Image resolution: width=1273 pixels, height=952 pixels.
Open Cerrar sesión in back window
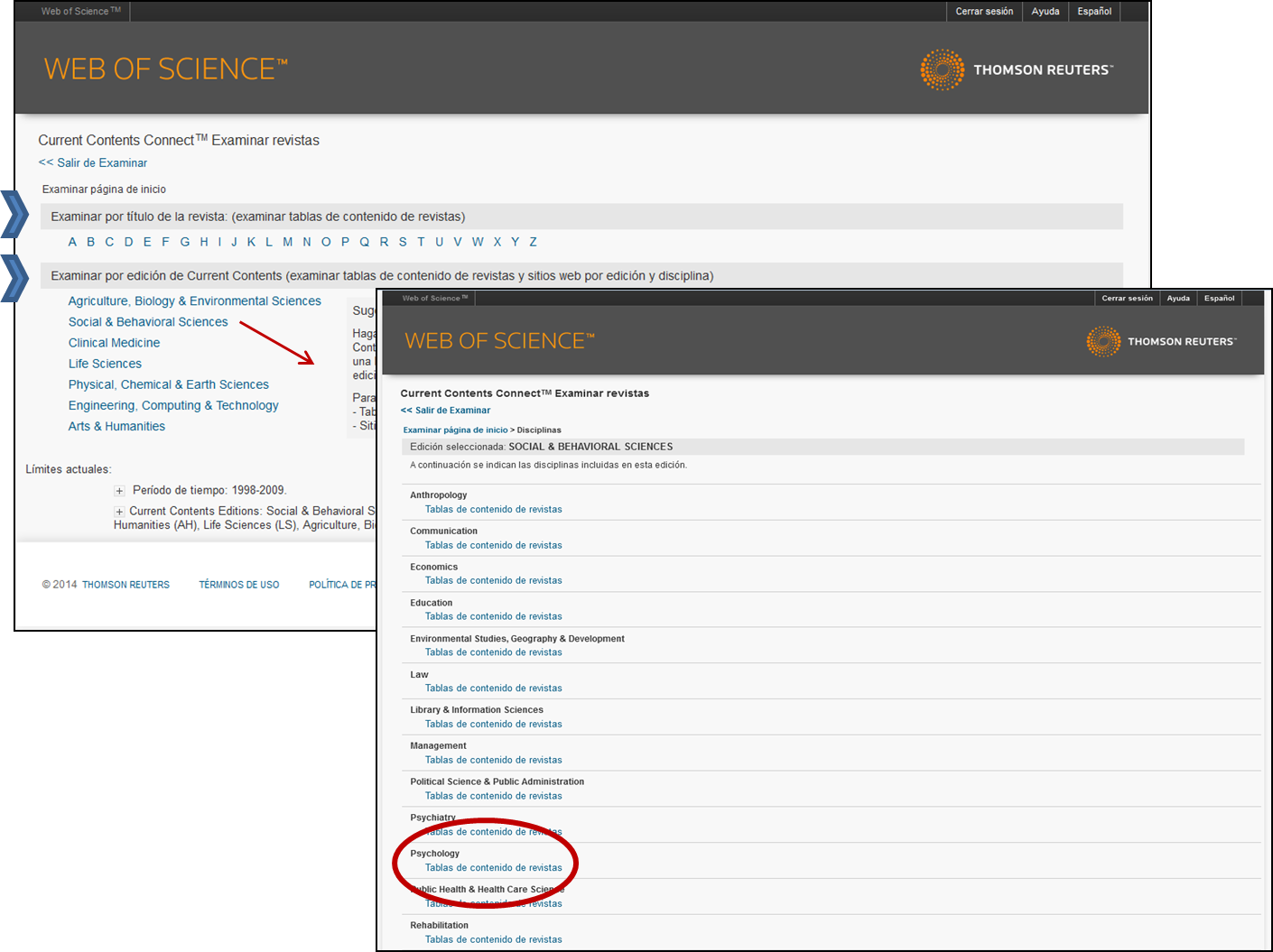(x=984, y=12)
